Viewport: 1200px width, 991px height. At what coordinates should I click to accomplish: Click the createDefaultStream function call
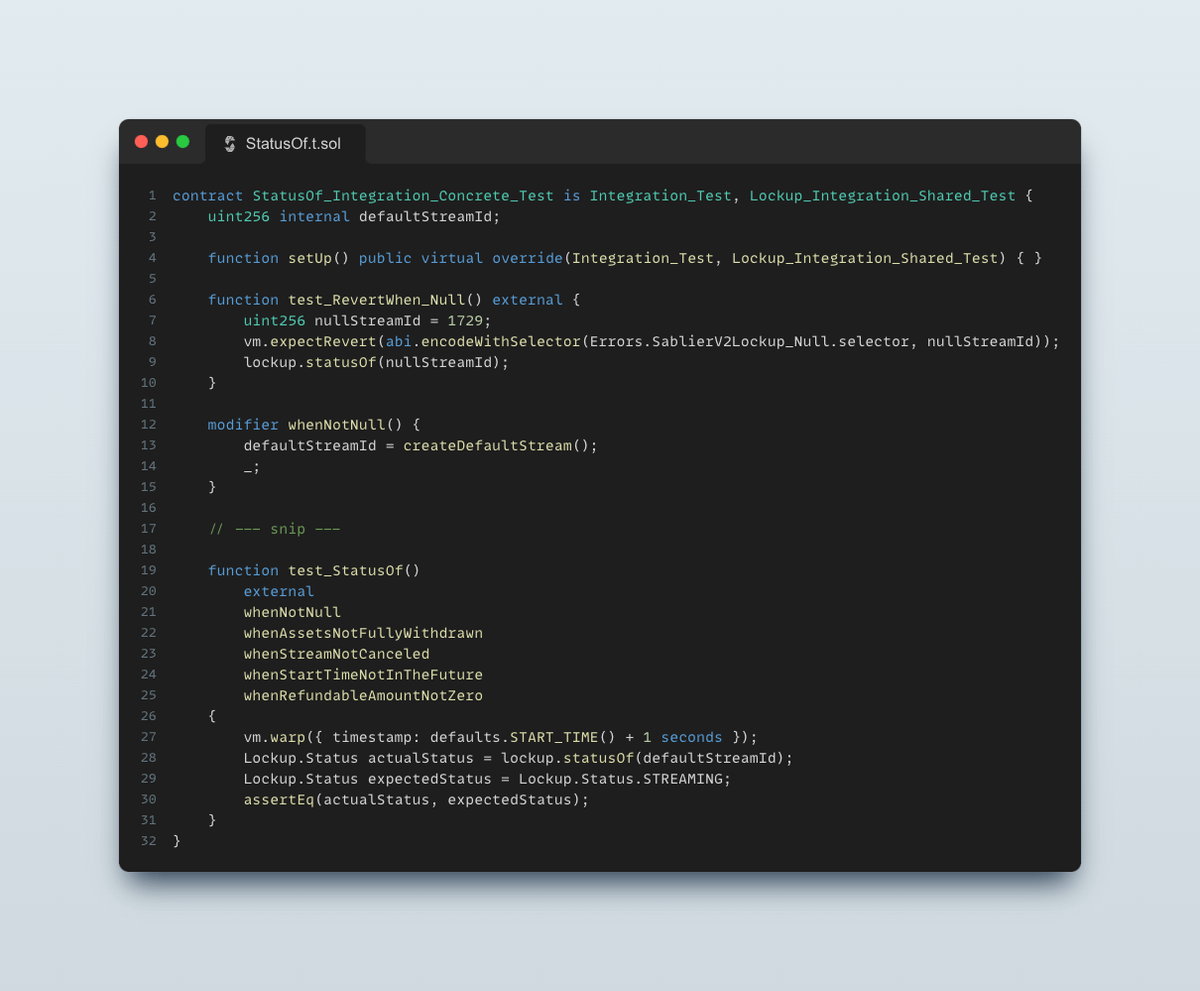487,446
